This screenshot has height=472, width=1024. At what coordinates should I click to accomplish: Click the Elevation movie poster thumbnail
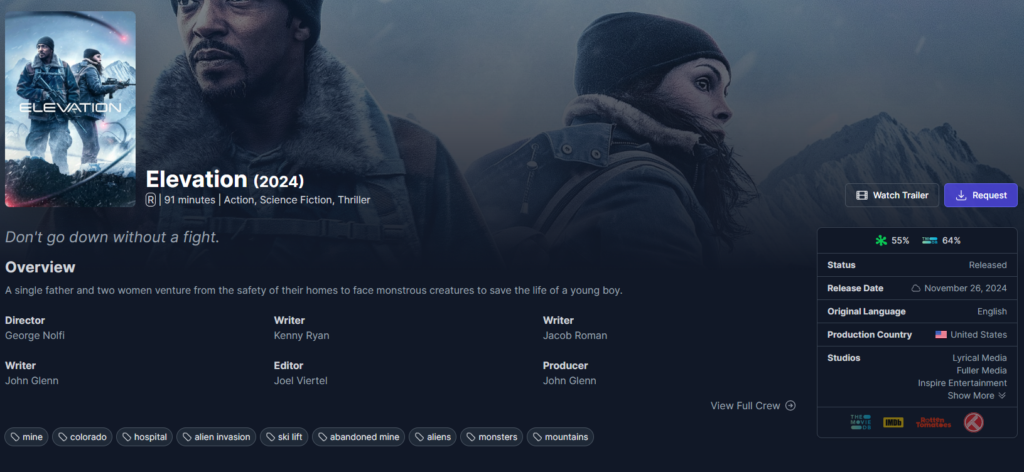[x=71, y=109]
